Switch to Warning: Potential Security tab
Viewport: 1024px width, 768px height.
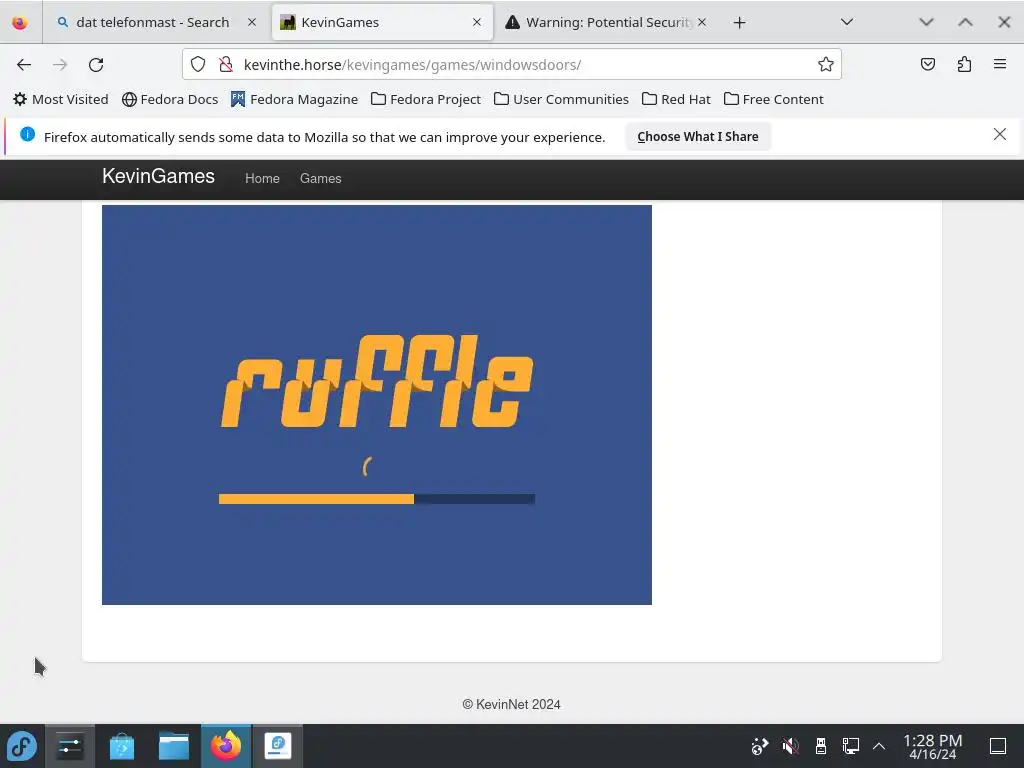point(607,22)
